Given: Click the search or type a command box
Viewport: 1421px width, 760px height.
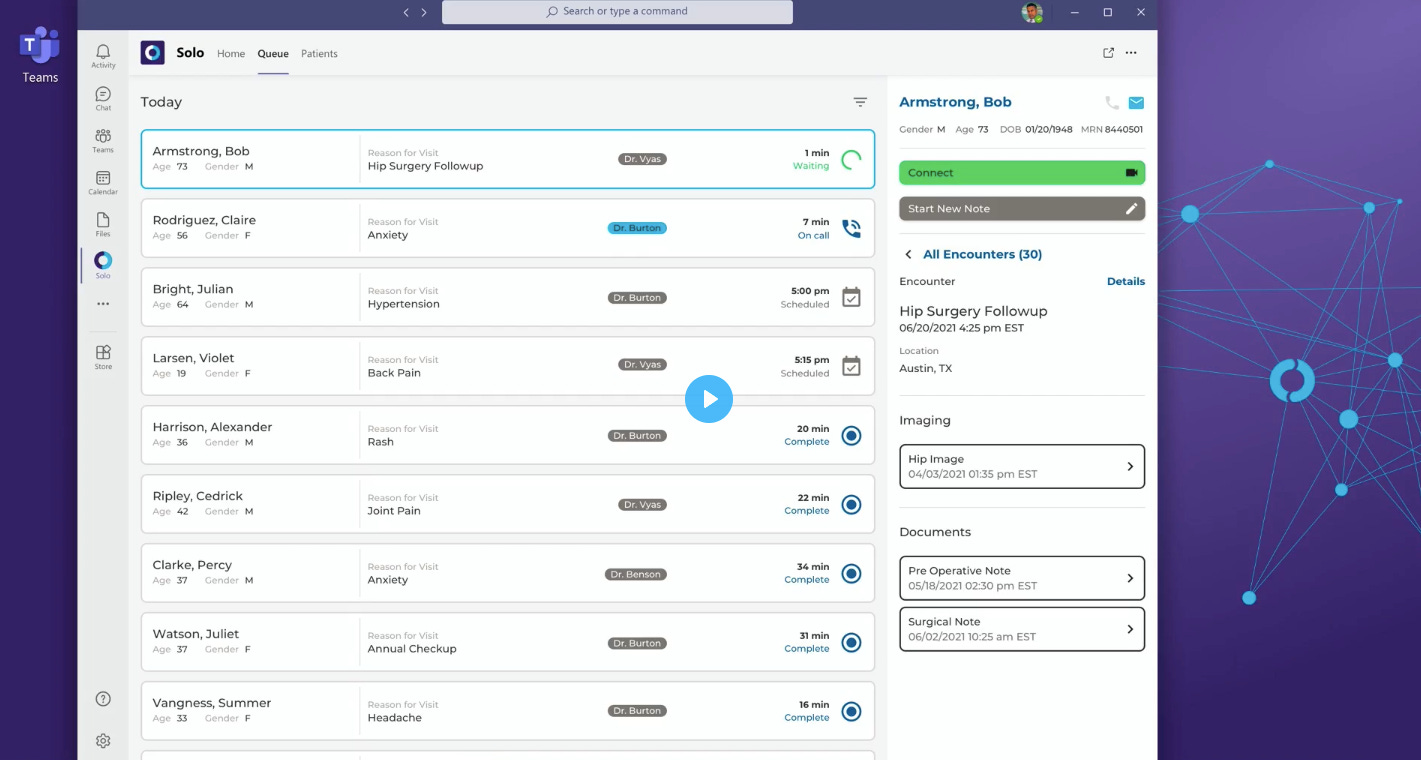Looking at the screenshot, I should 617,12.
